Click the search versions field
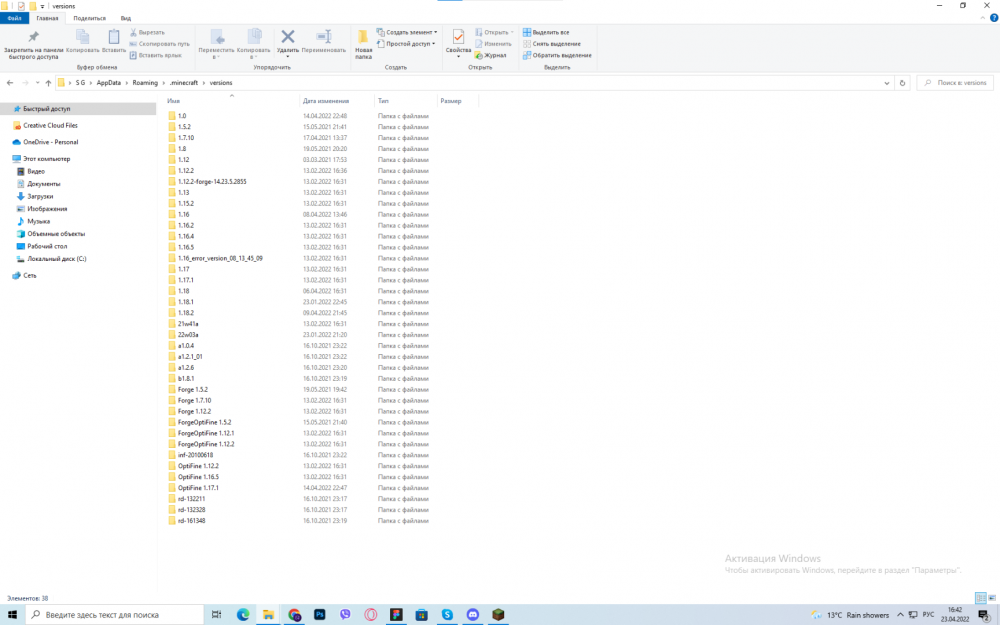Viewport: 1000px width, 625px height. coord(955,83)
